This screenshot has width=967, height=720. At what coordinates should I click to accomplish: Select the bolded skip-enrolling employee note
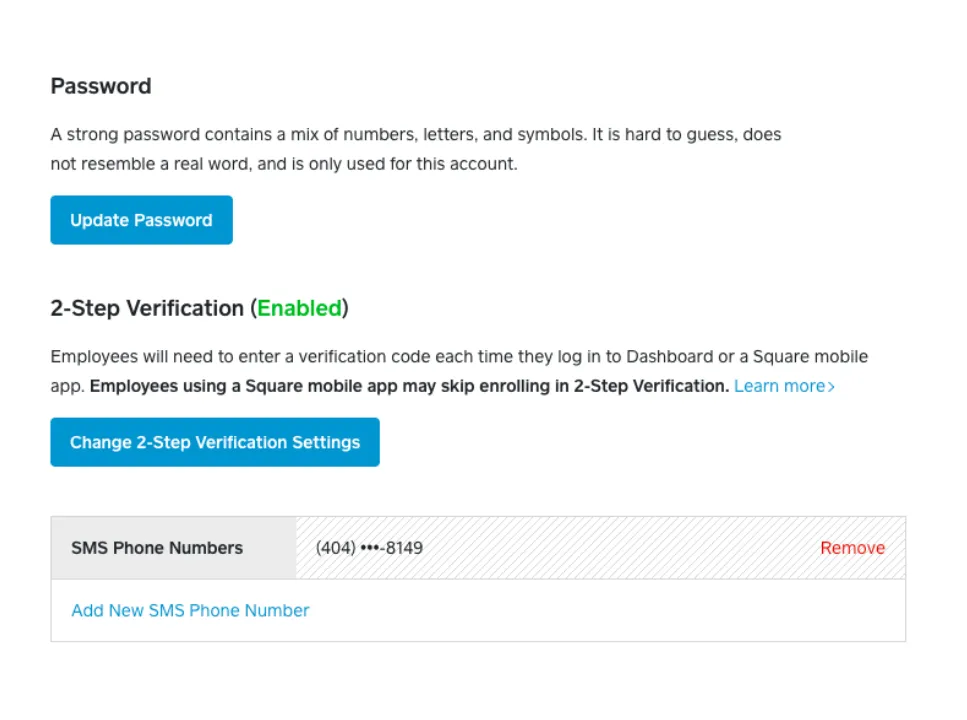pyautogui.click(x=408, y=386)
